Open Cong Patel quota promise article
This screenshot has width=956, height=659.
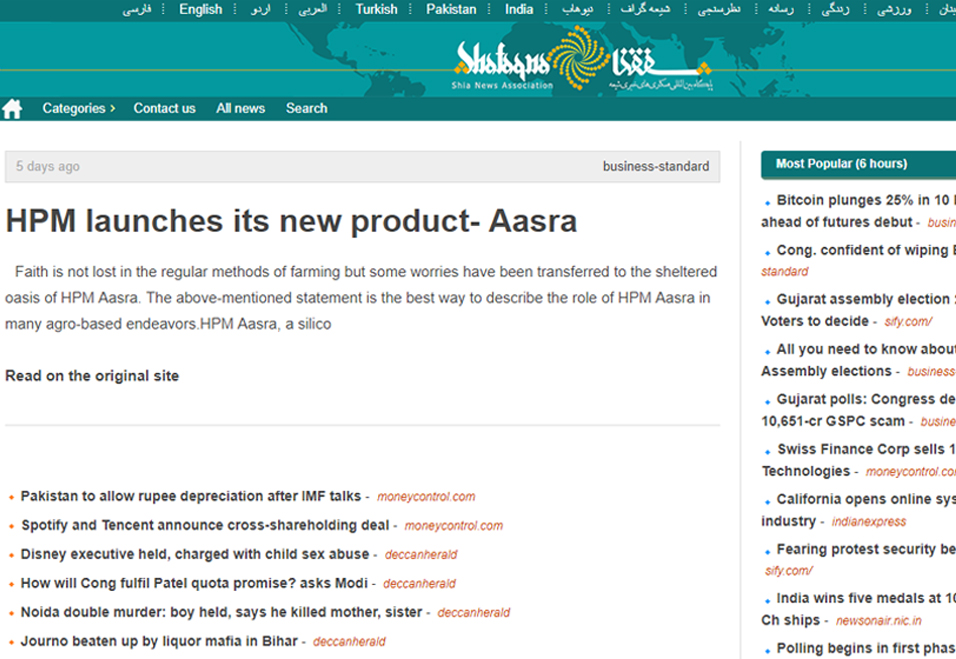pos(194,583)
